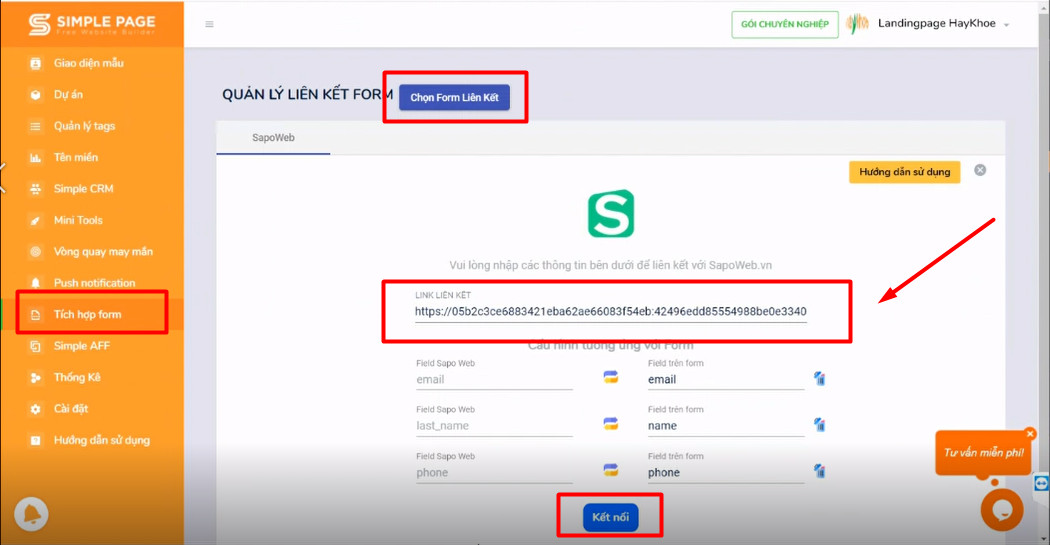
Task: Click the bell icon at sidebar bottom
Action: click(31, 514)
